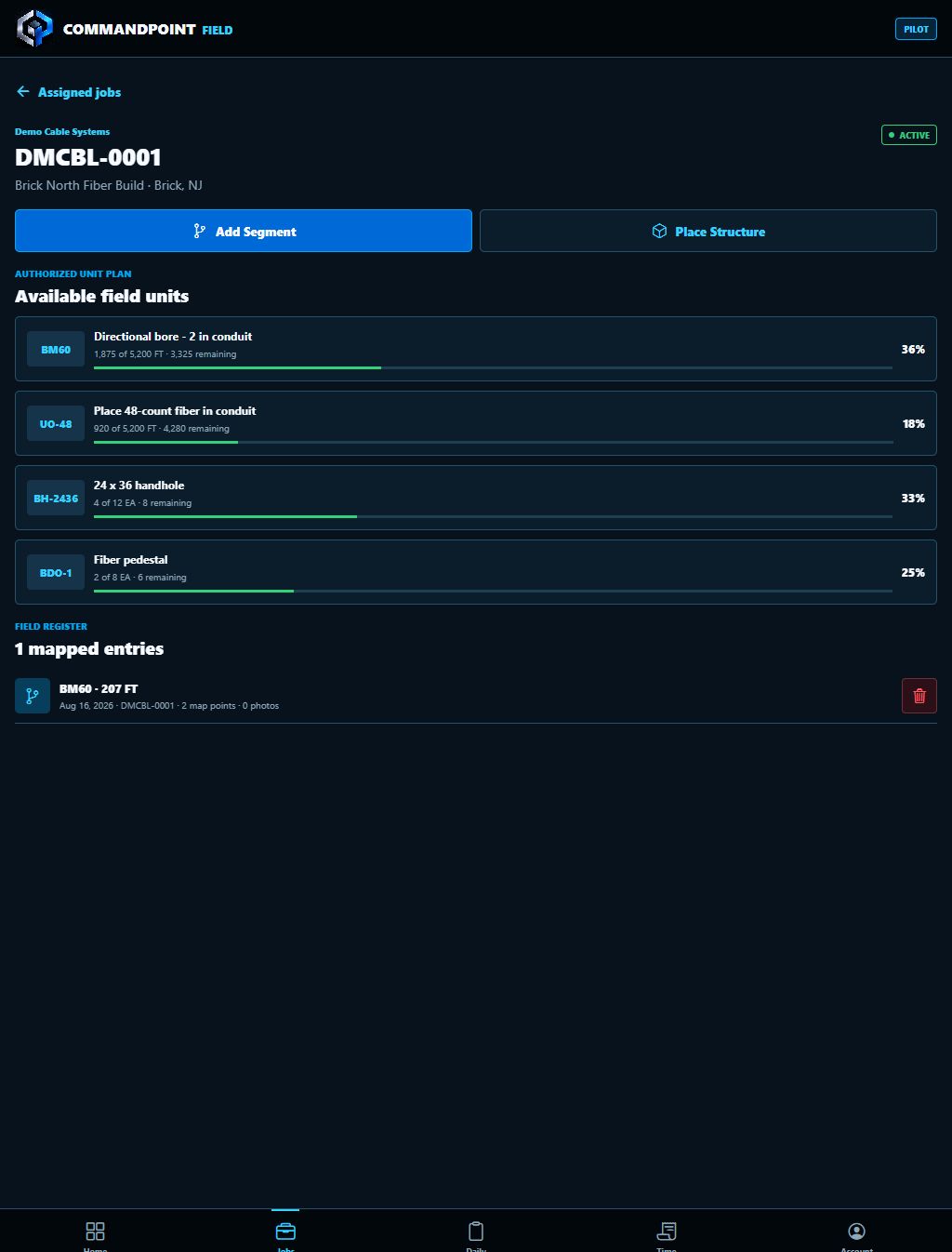Delete the BM60 207 FT entry

pos(919,696)
